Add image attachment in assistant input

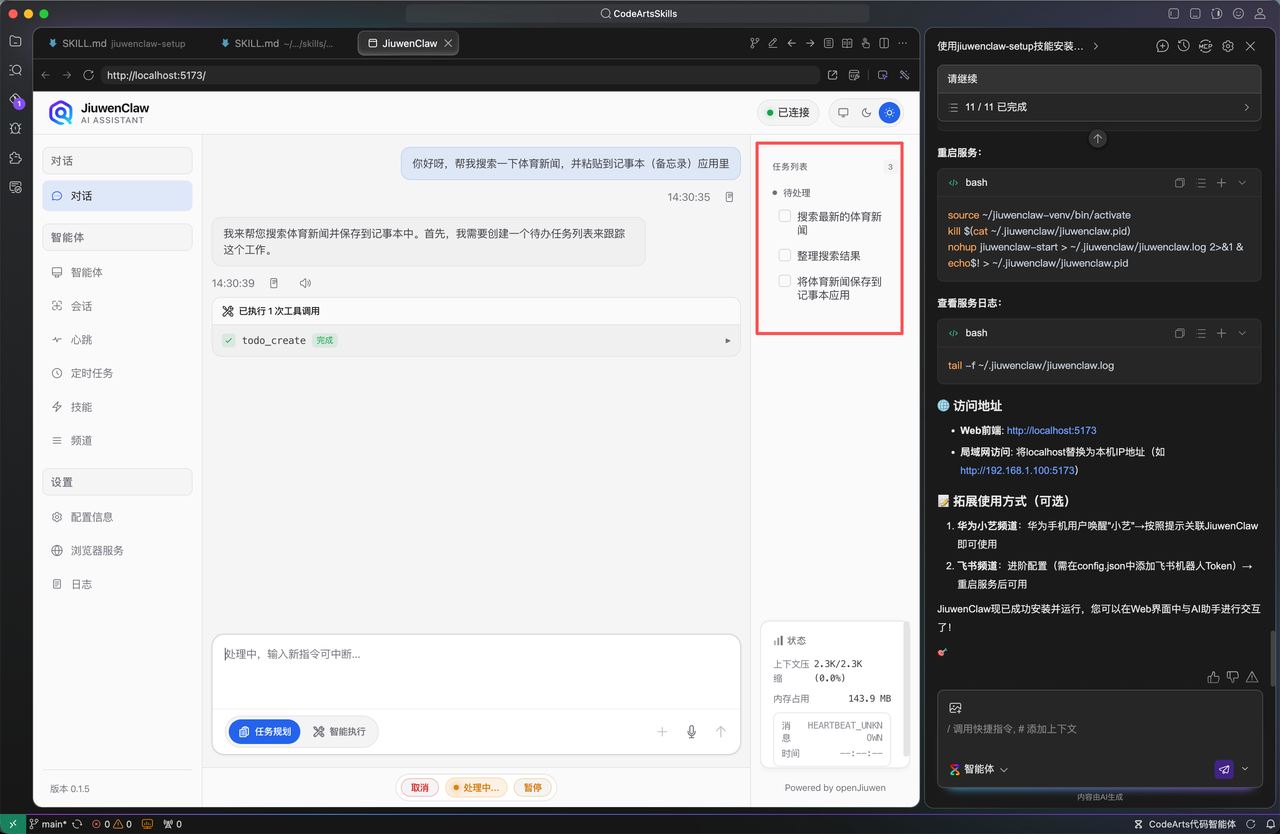[x=955, y=708]
